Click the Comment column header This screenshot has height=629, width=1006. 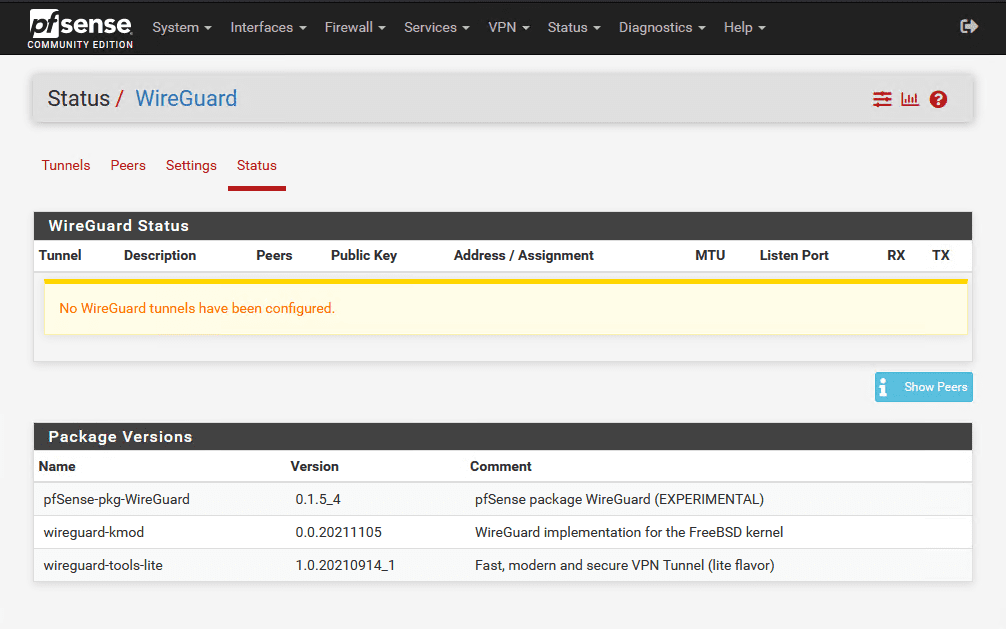[500, 467]
